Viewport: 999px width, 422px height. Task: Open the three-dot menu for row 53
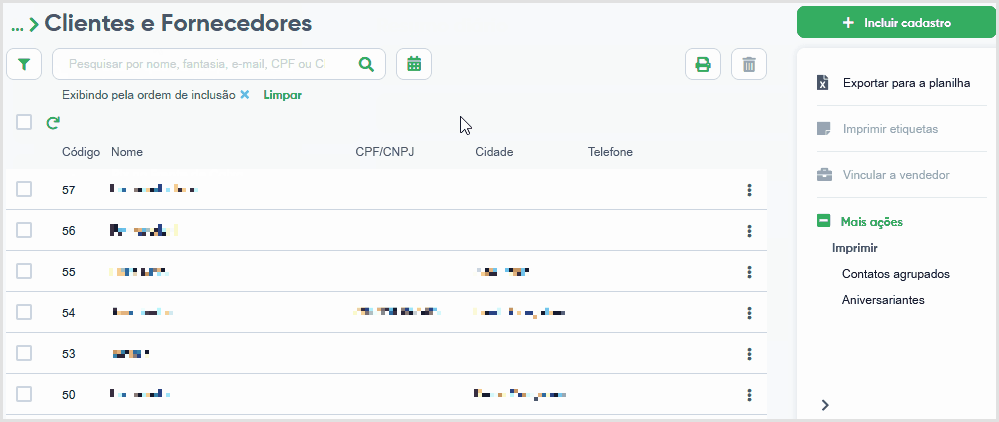tap(749, 353)
